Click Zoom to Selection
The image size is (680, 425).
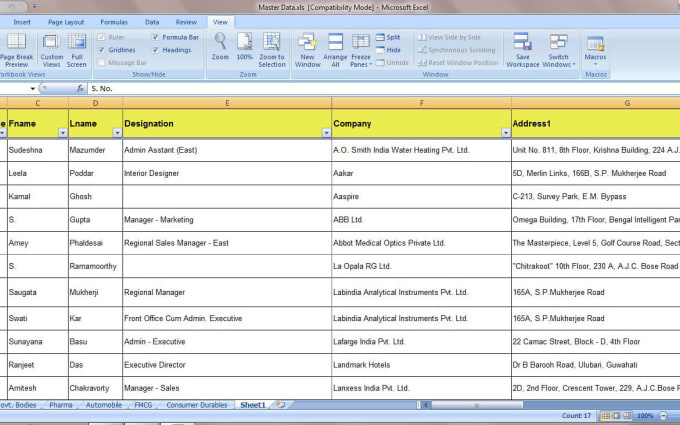point(272,50)
